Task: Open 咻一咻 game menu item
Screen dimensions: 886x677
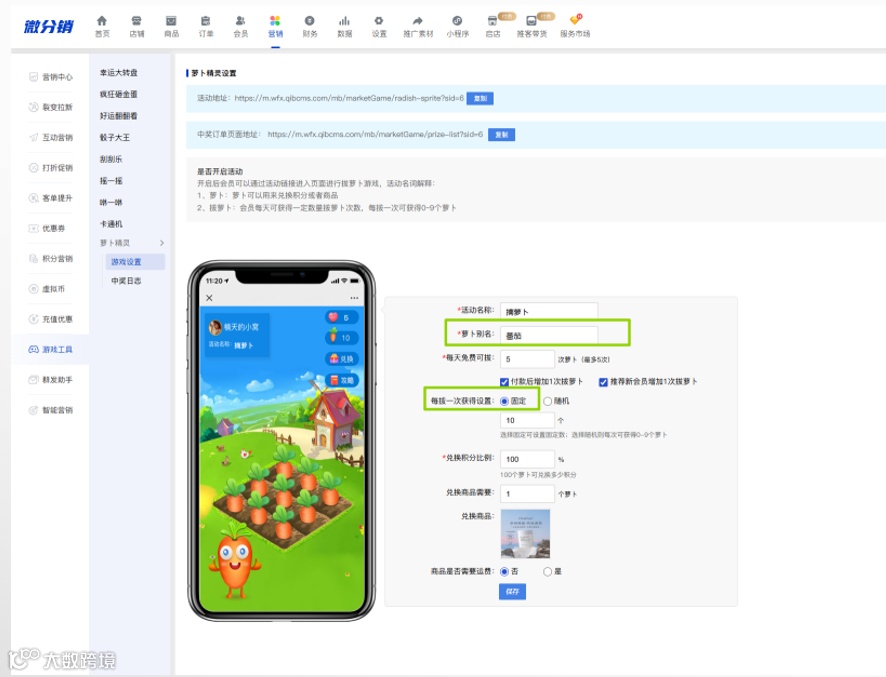Action: [111, 202]
